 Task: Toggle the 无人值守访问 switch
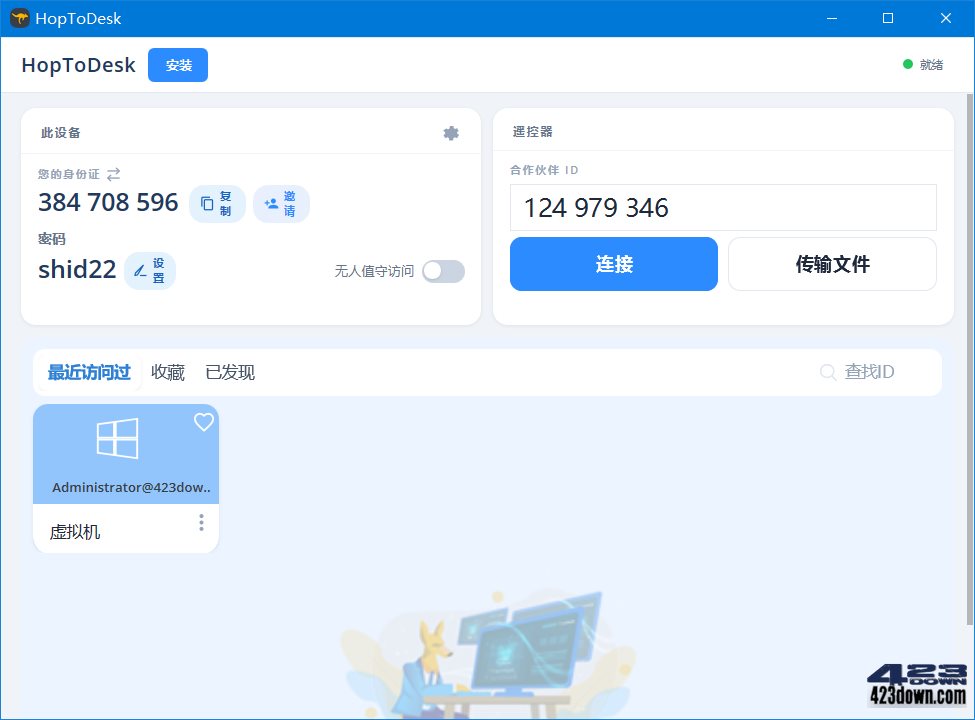click(443, 271)
